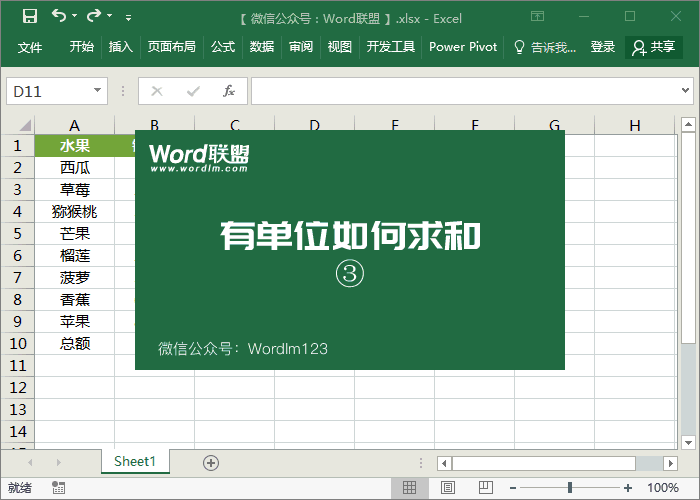Click the vertical scrollbar up arrow
Image resolution: width=700 pixels, height=500 pixels.
coord(688,125)
